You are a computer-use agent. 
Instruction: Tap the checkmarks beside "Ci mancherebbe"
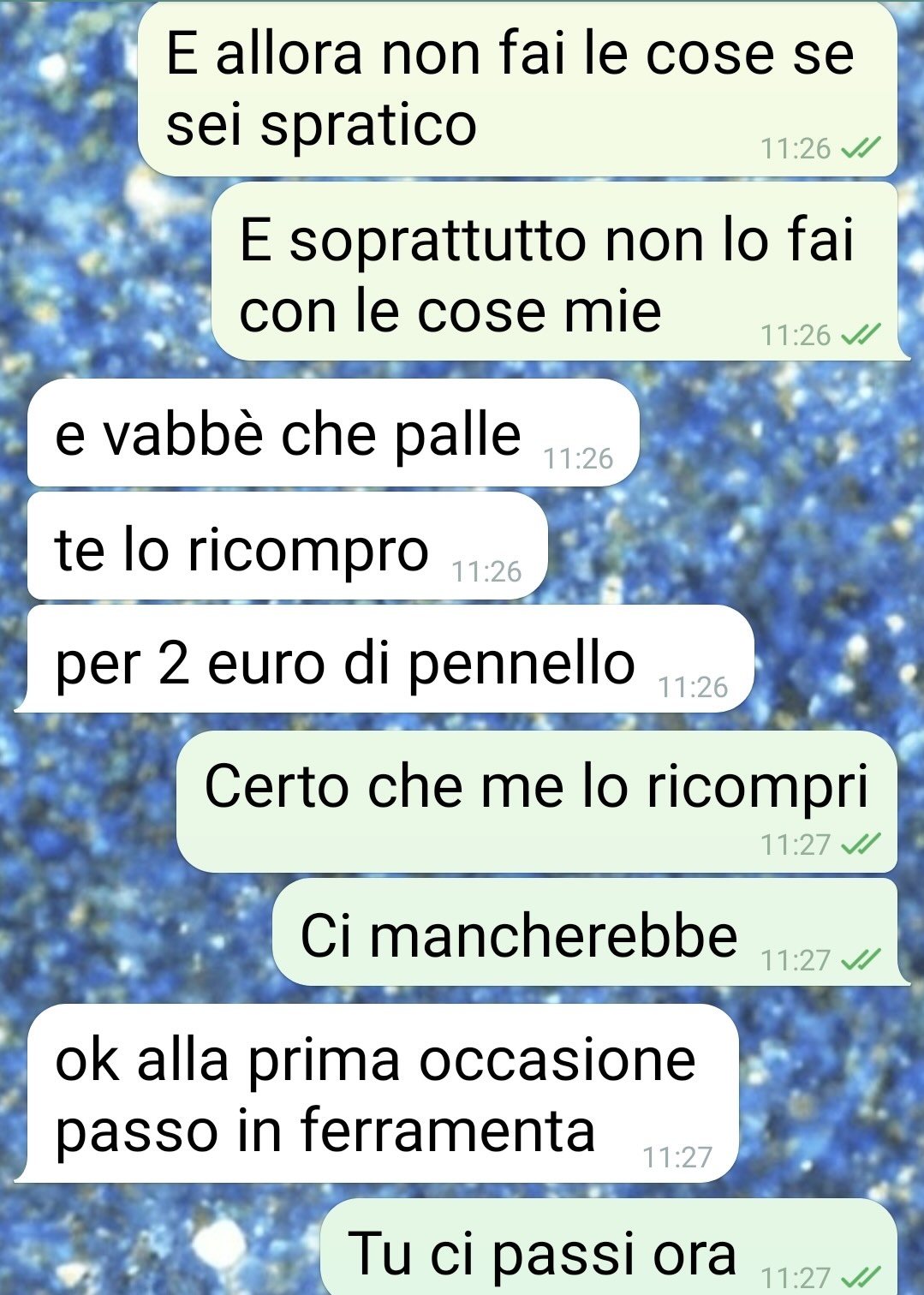[860, 960]
